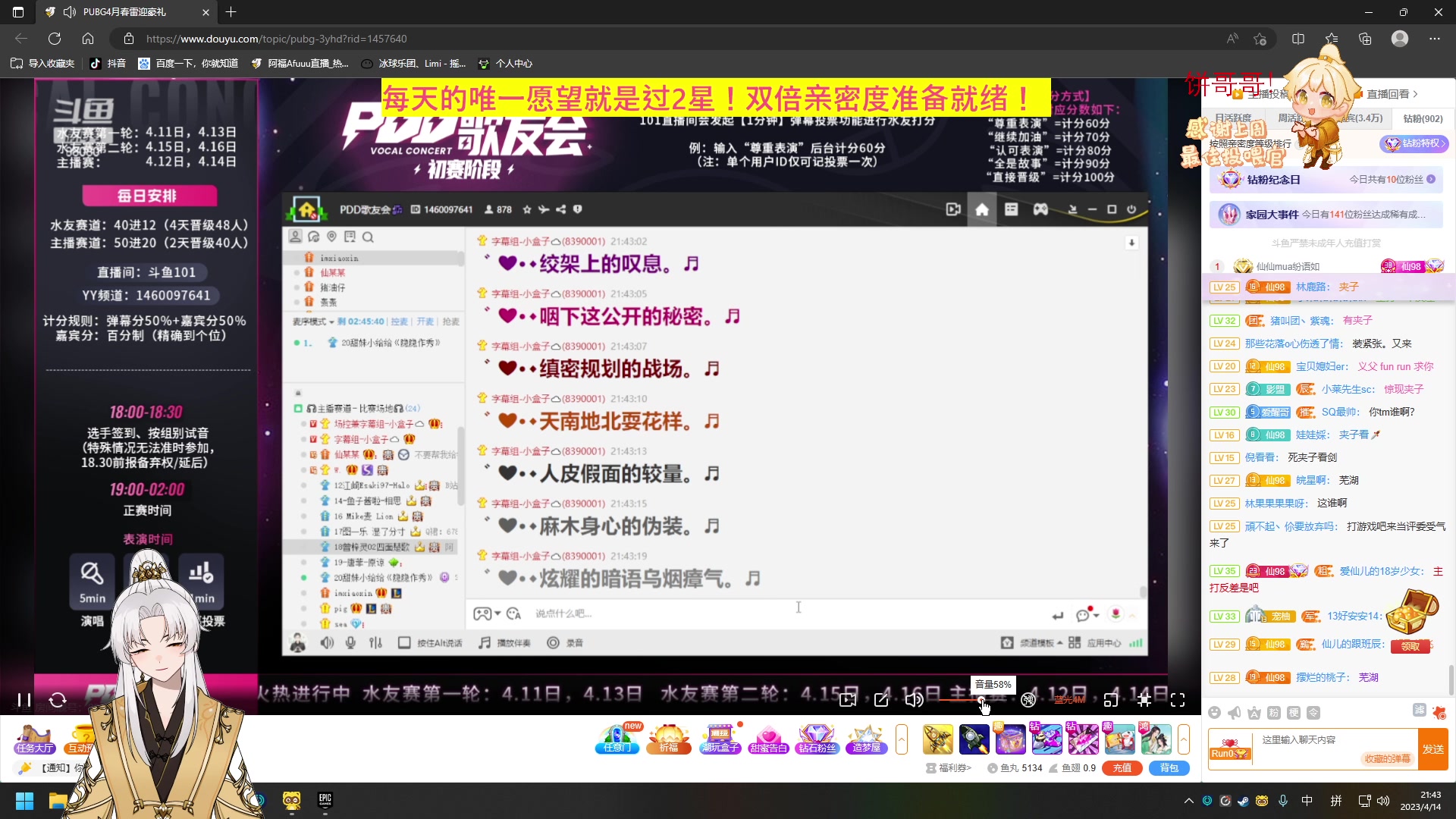Screen dimensions: 1456x819
Task: Pause the live stream video
Action: pyautogui.click(x=24, y=700)
